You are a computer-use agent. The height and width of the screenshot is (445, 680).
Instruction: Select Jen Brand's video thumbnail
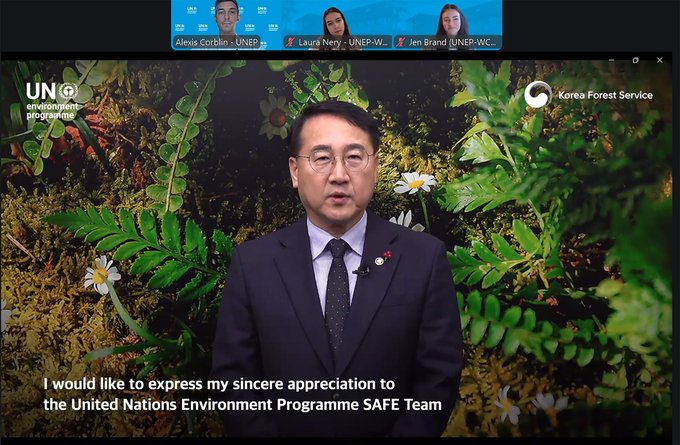coord(447,18)
